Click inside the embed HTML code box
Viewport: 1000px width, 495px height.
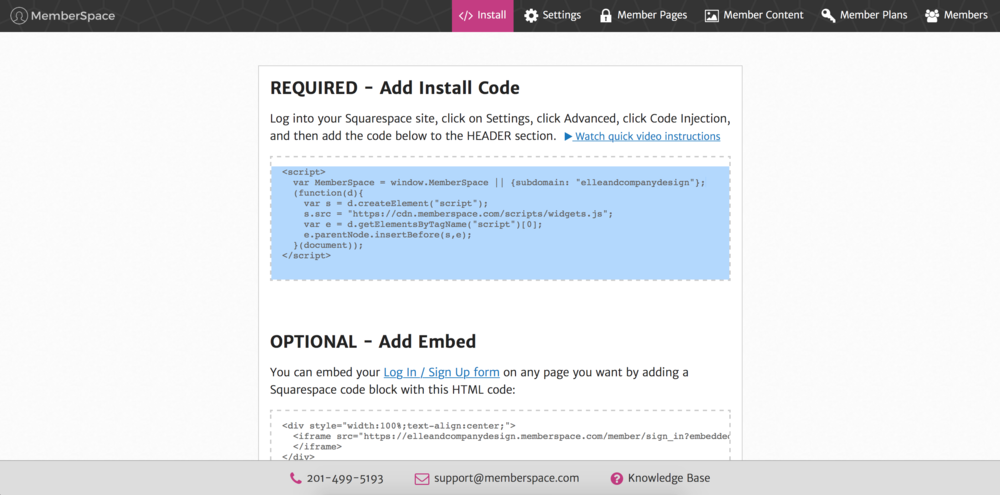[x=500, y=436]
